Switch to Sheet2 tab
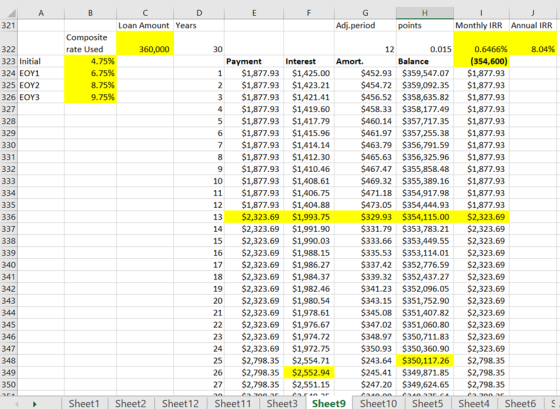Image resolution: width=560 pixels, height=409 pixels. pyautogui.click(x=130, y=404)
